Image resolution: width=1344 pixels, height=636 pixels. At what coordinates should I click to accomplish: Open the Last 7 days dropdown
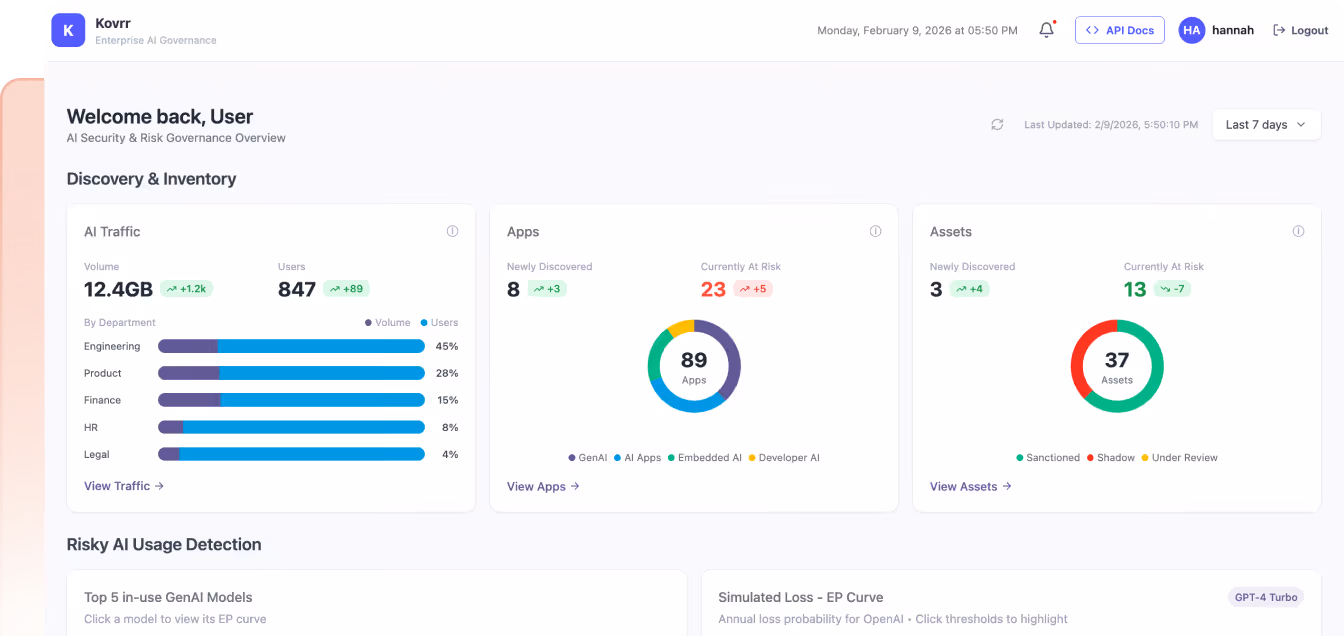[x=1266, y=125]
